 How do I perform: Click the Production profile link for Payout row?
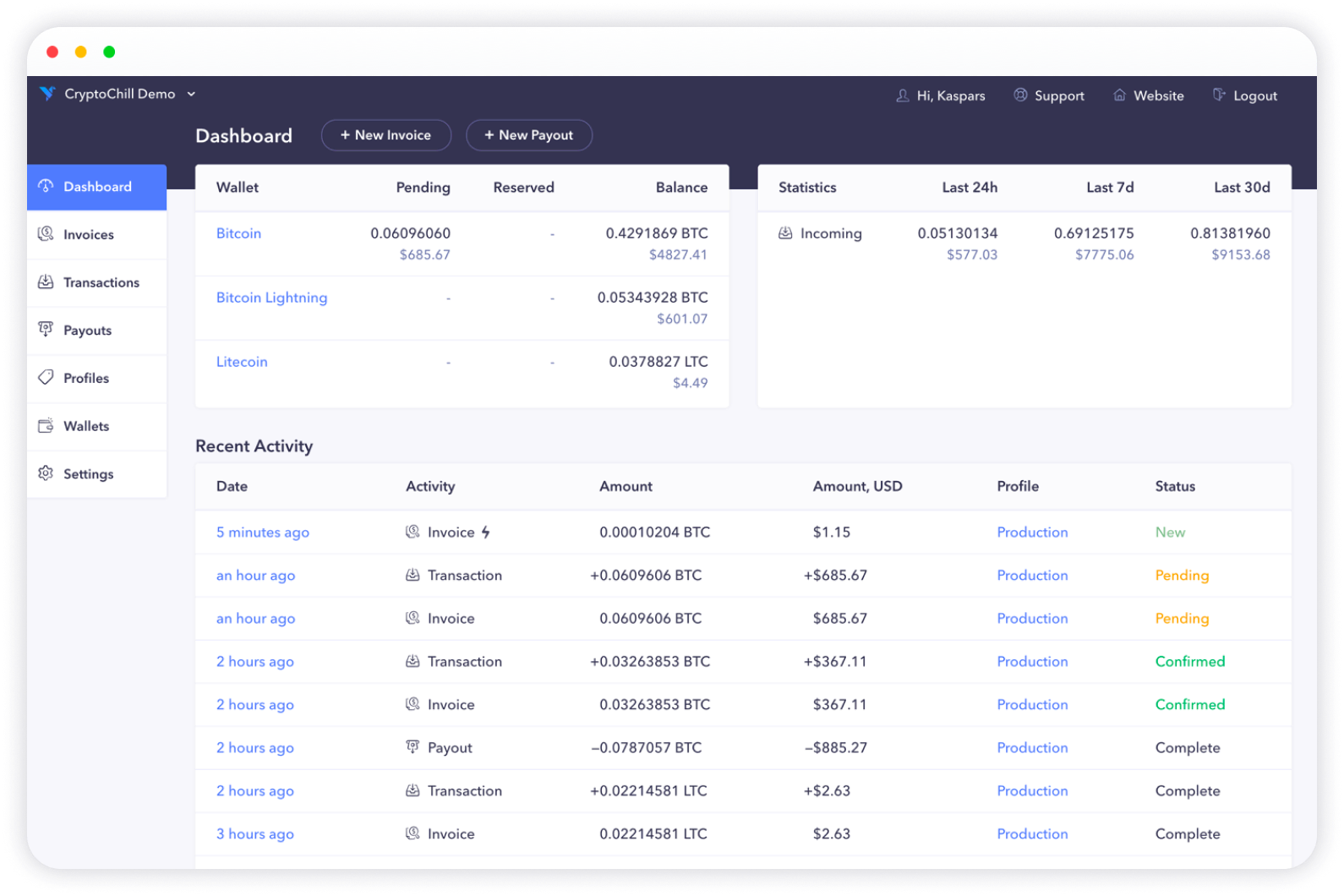pos(1032,748)
